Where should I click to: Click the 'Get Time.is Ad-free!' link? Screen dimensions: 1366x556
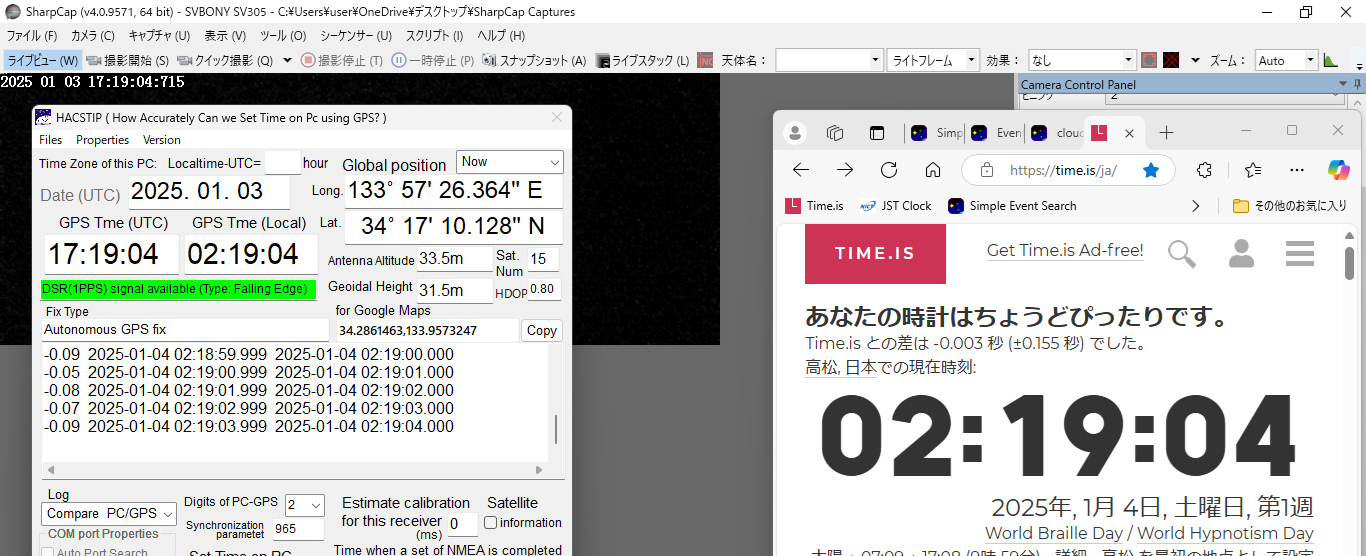point(1065,250)
